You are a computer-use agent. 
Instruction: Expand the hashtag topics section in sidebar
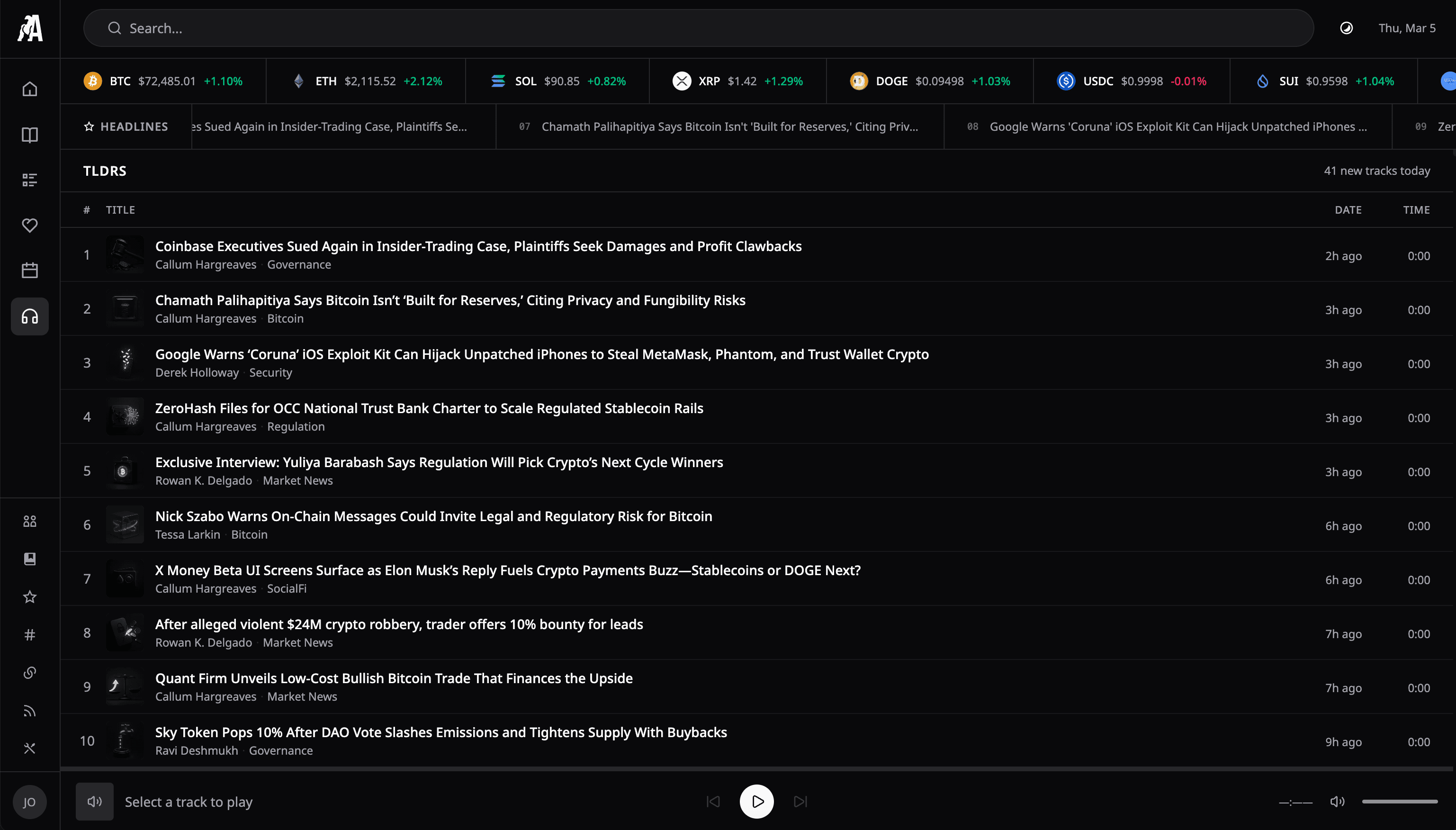tap(29, 634)
